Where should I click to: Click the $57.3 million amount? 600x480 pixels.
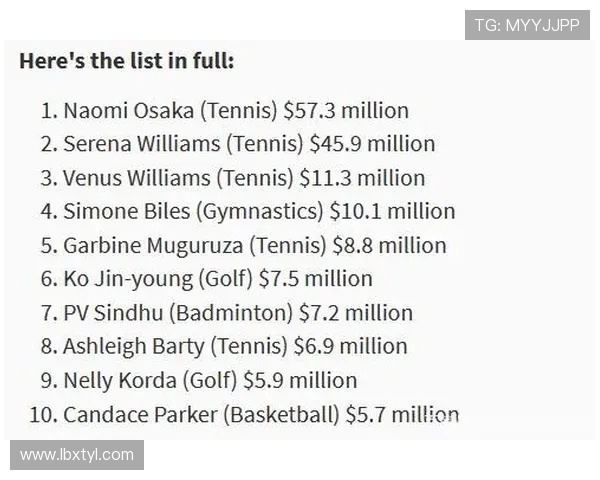[x=346, y=111]
